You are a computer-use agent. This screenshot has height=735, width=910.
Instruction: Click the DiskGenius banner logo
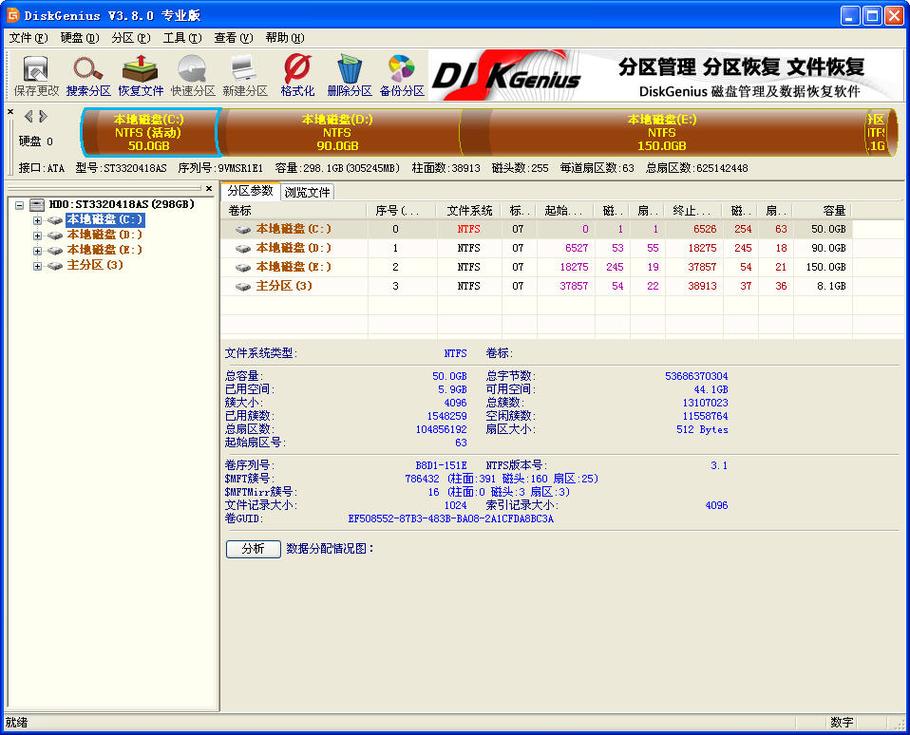(507, 77)
